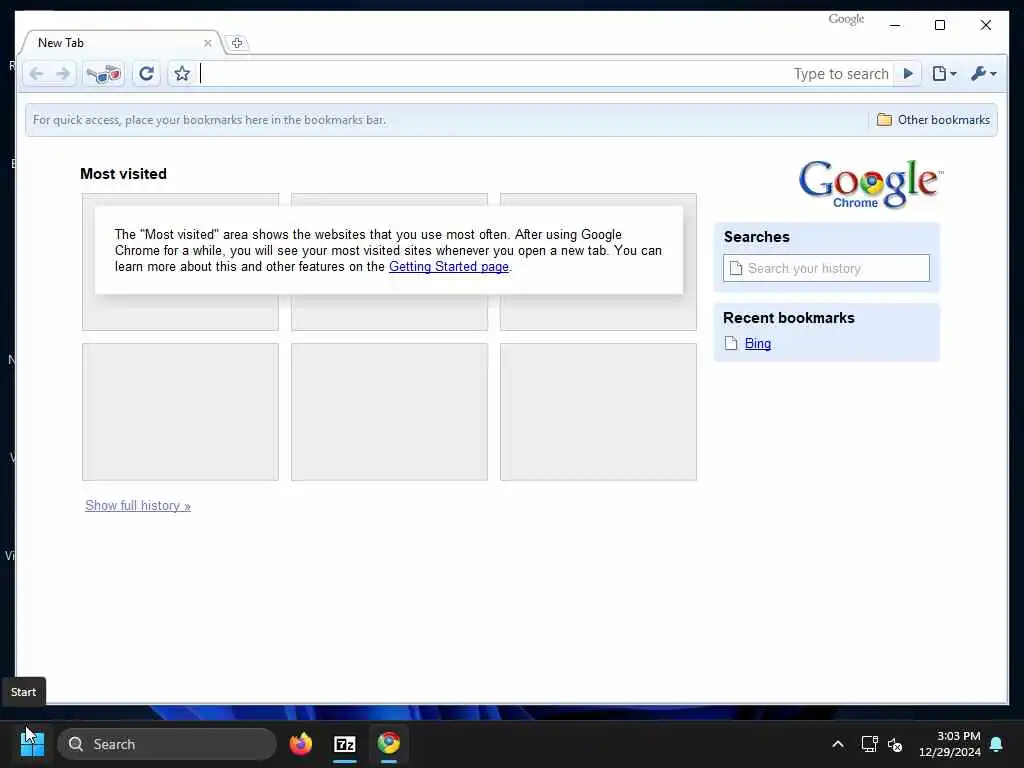The height and width of the screenshot is (768, 1024).
Task: Open the taskbar clock and date
Action: pyautogui.click(x=950, y=744)
